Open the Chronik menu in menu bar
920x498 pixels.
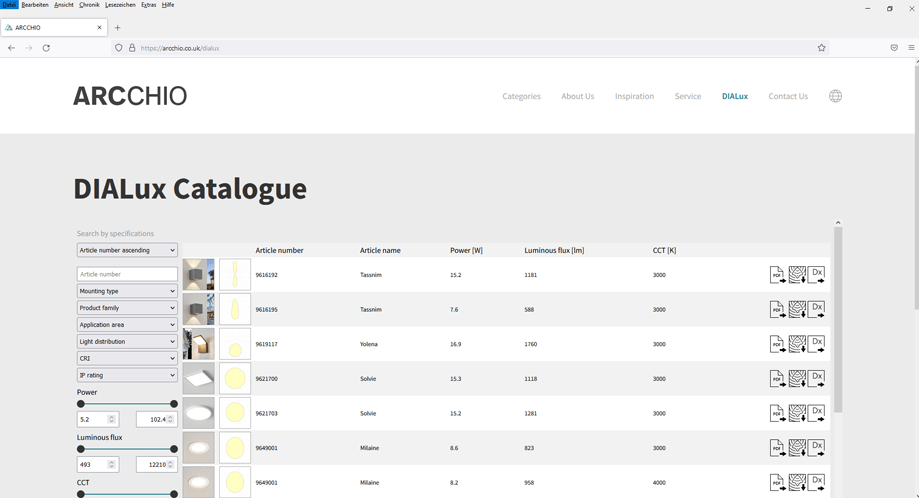tap(89, 5)
